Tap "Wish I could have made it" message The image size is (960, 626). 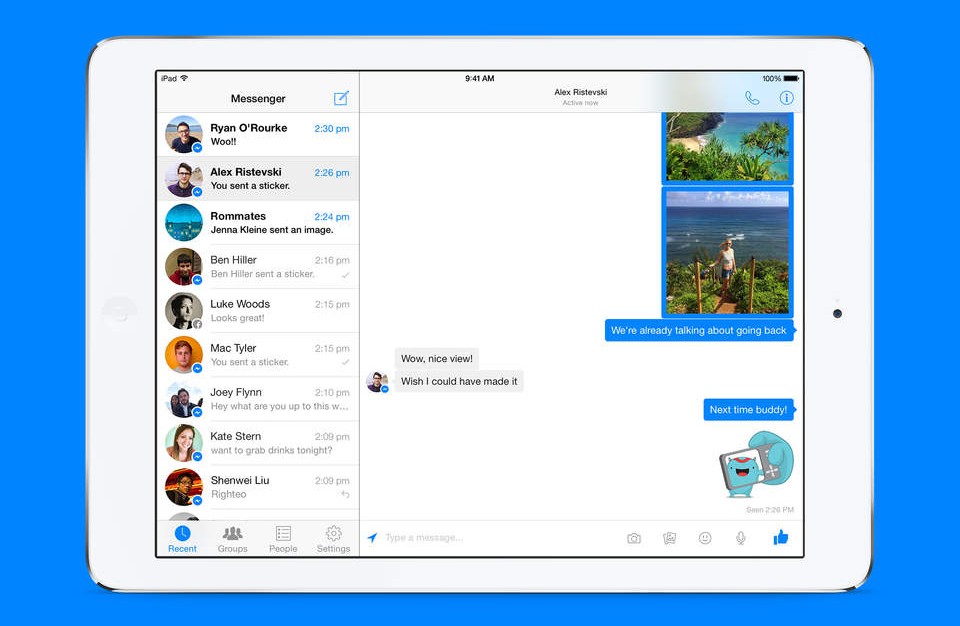[459, 381]
